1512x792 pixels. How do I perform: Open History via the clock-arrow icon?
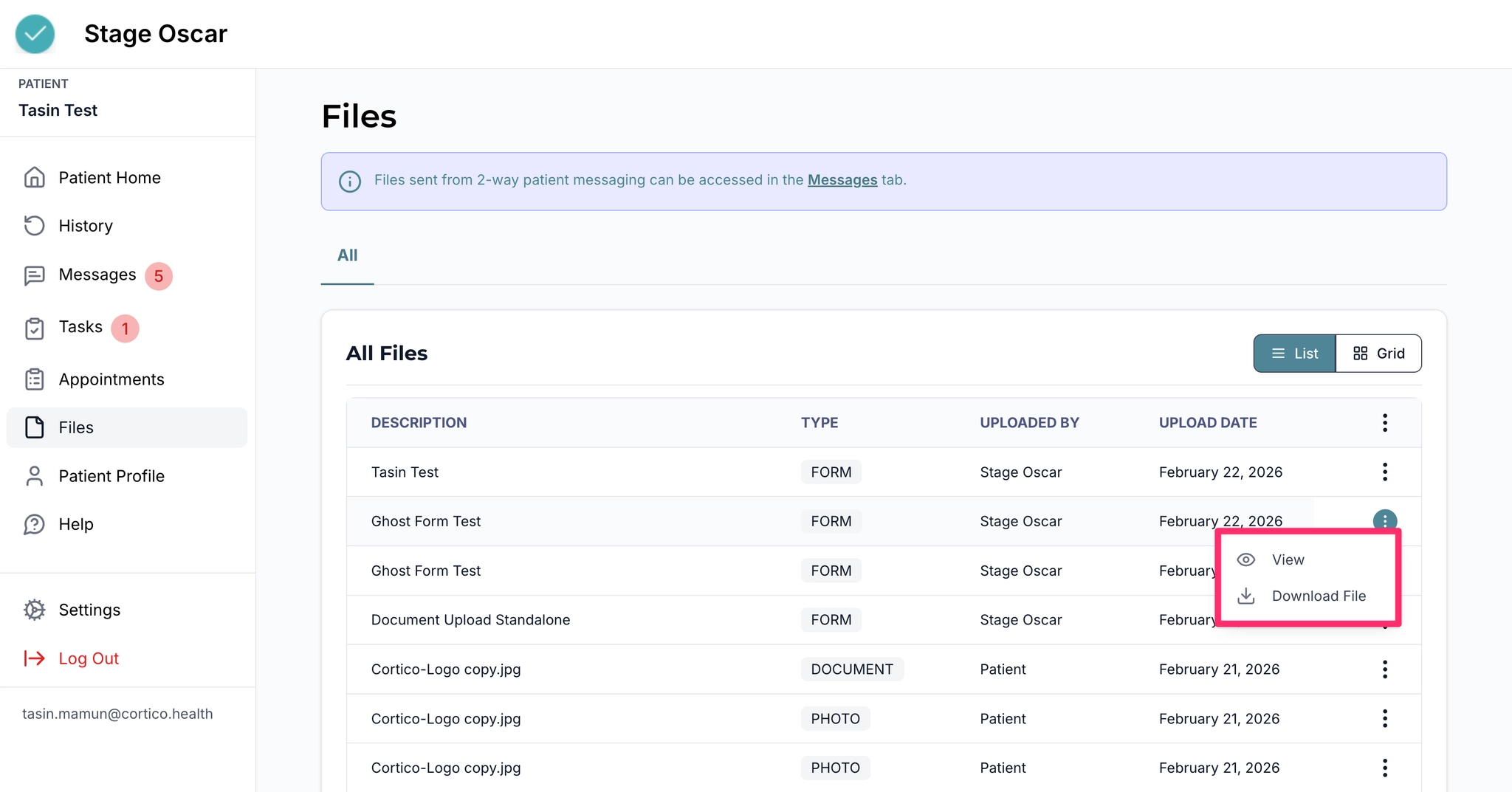point(34,226)
